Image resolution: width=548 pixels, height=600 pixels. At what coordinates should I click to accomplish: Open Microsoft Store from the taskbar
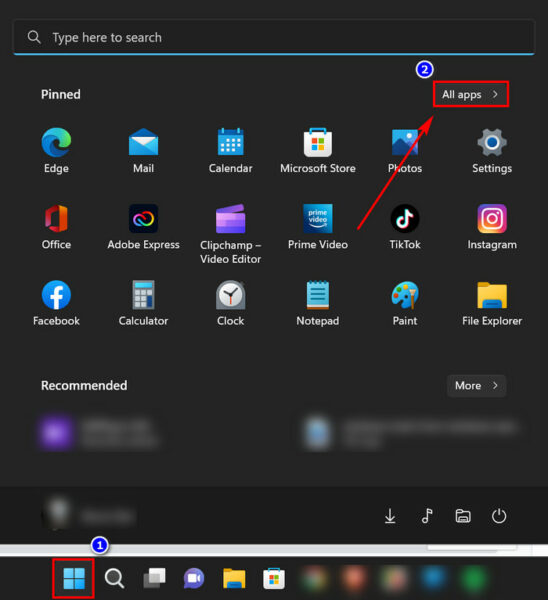274,578
